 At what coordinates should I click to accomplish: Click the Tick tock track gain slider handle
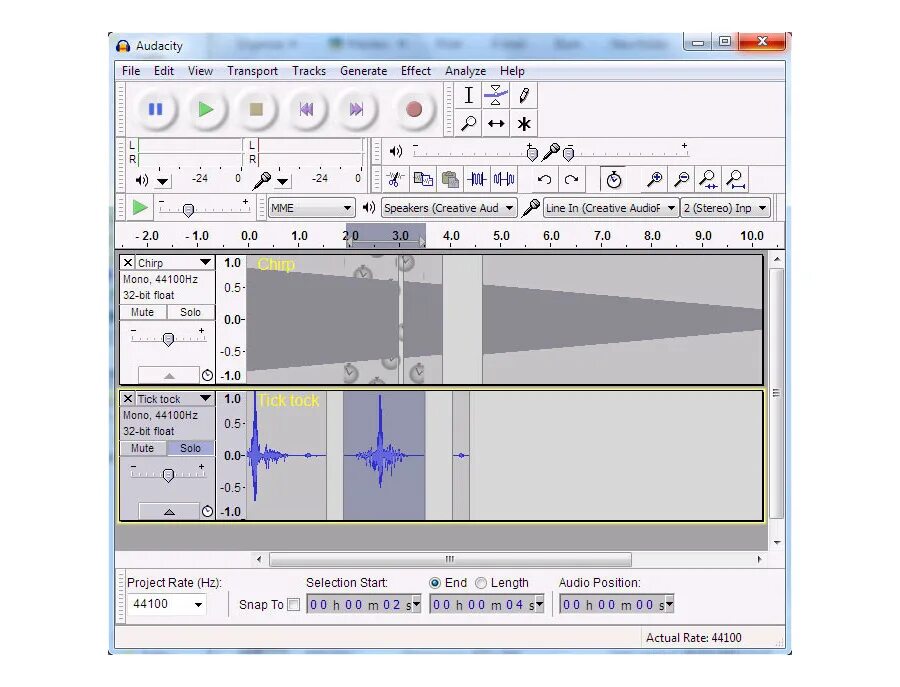coord(168,475)
